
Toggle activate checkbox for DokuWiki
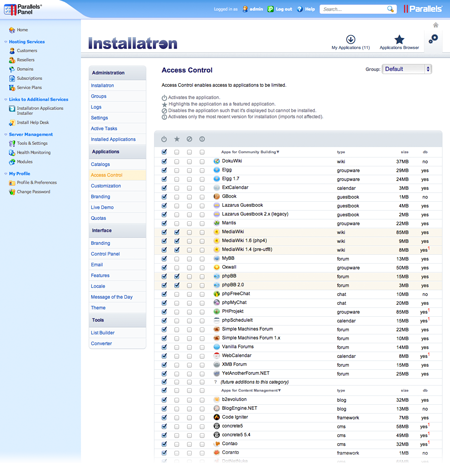pos(164,161)
